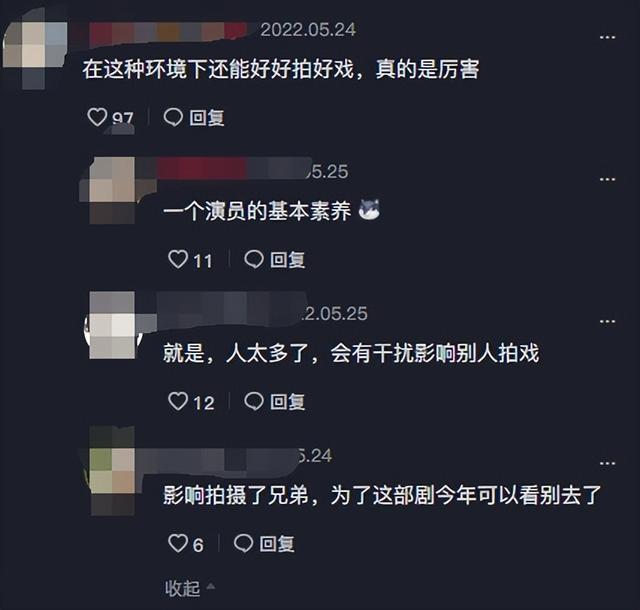Click 回复 text under the top comment

[207, 118]
